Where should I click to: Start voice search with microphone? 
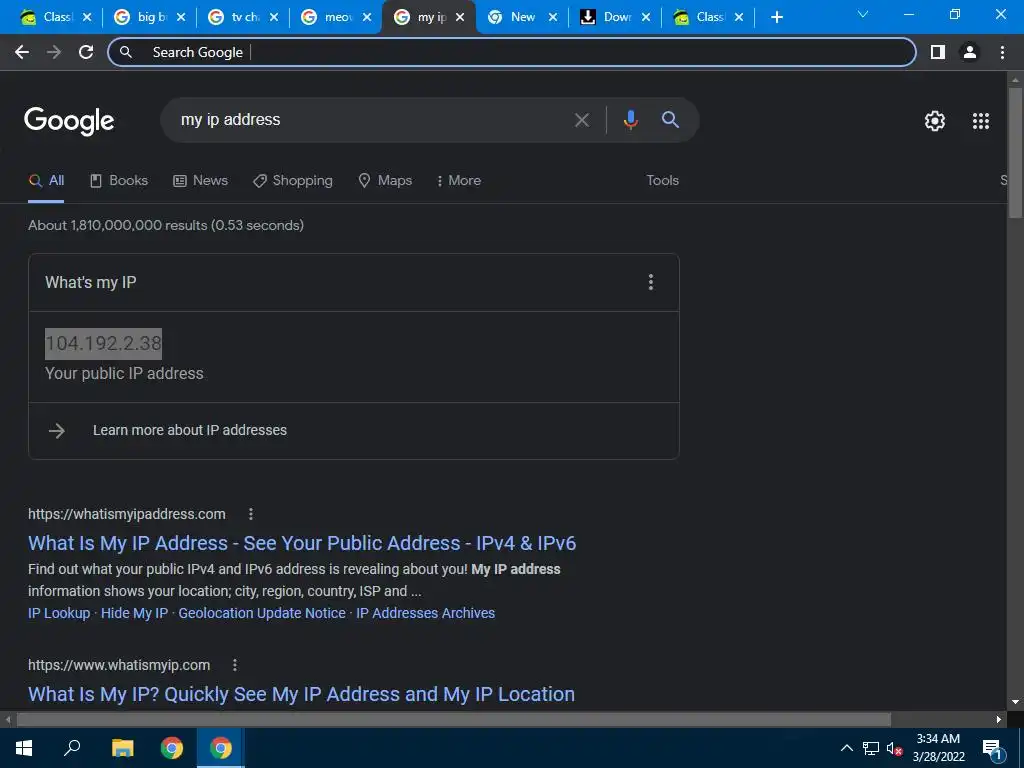pos(630,120)
